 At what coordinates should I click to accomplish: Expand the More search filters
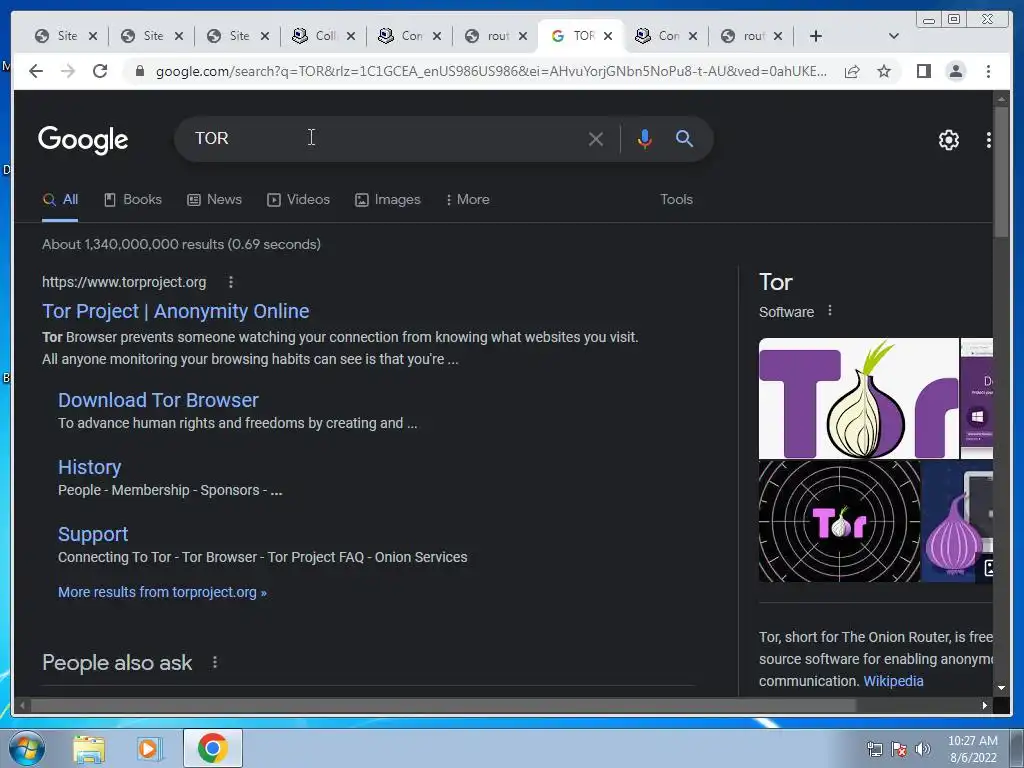468,200
